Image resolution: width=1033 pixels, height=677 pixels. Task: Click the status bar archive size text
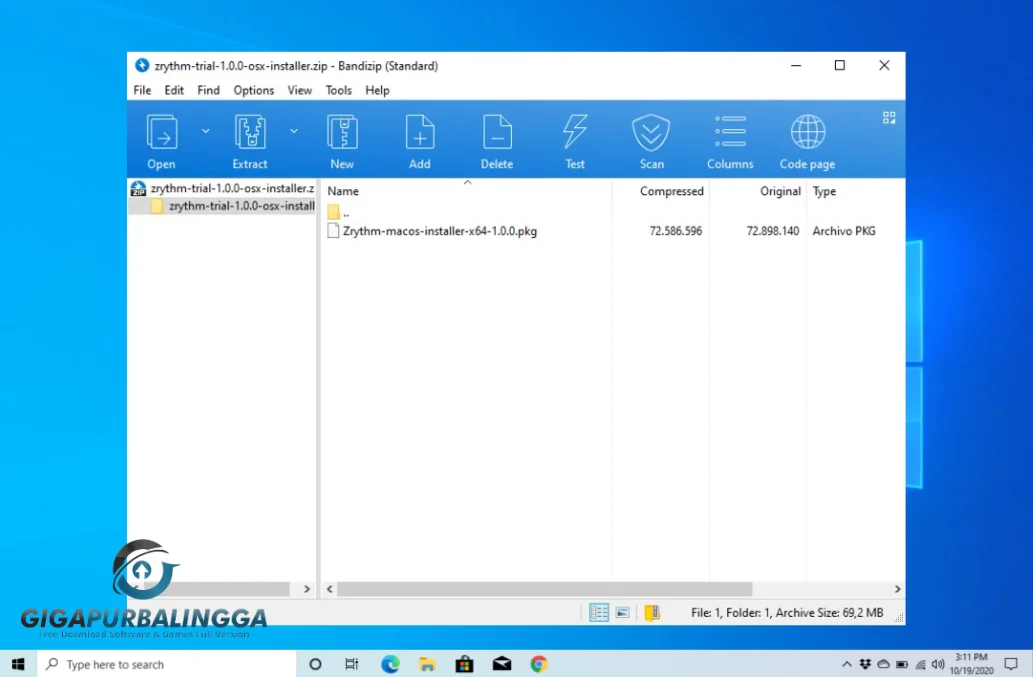click(787, 612)
